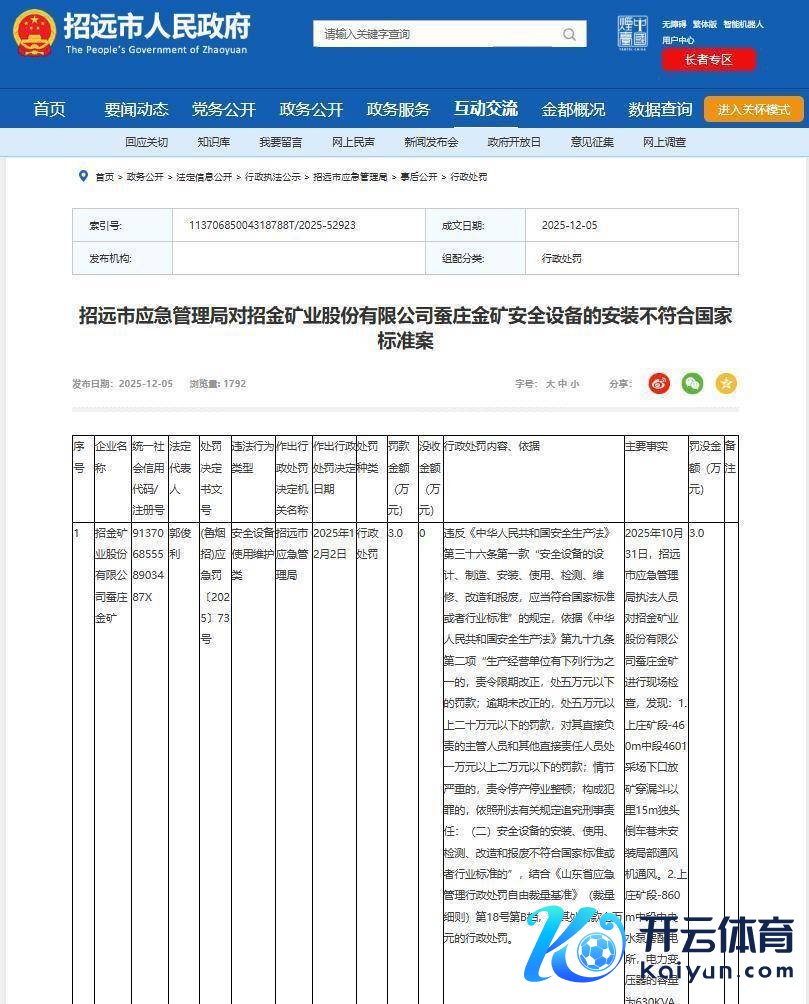Switch to 繁体版 traditional Chinese
This screenshot has height=1004, width=809.
click(705, 24)
